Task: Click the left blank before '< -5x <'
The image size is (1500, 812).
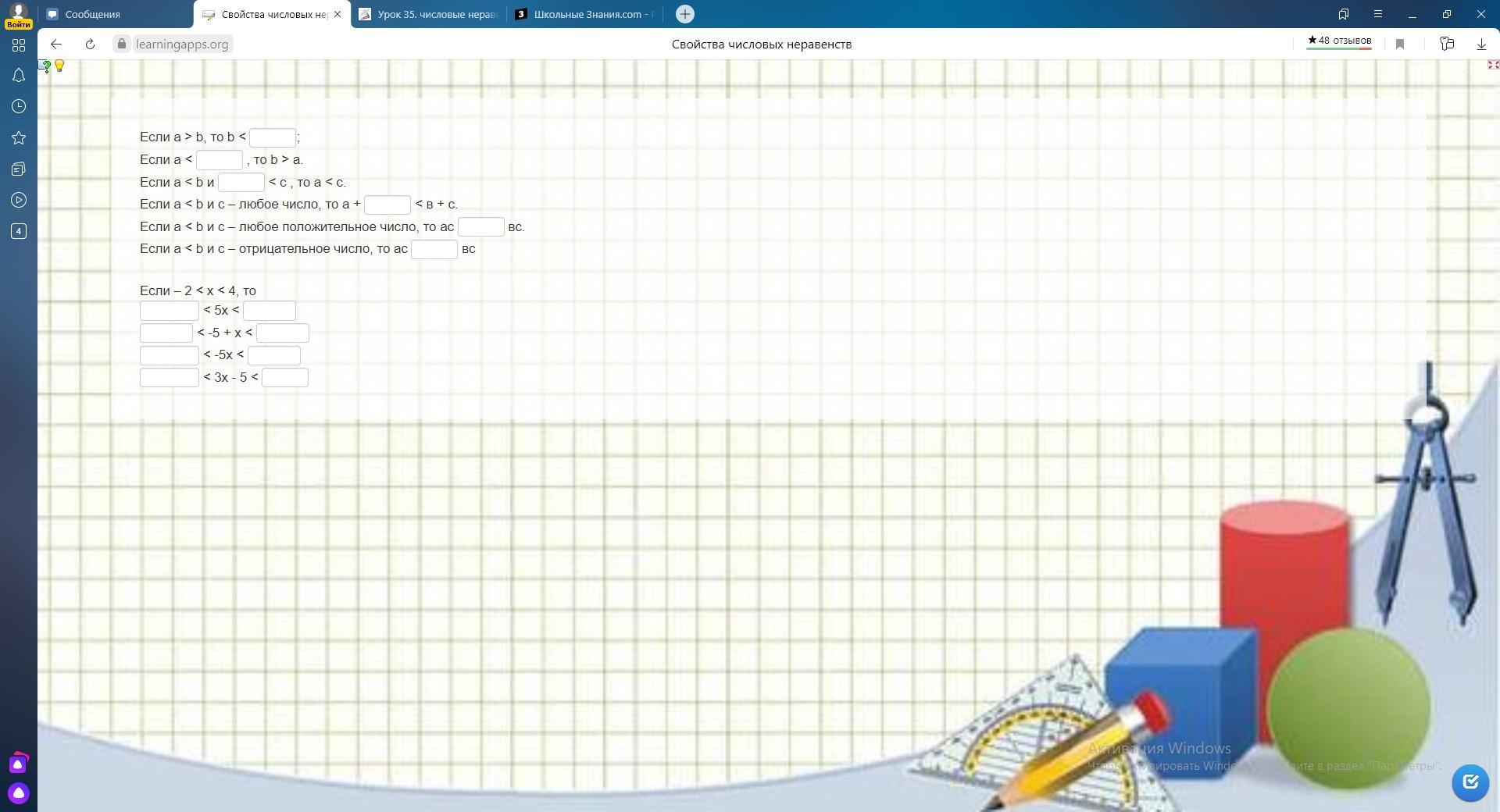Action: [170, 356]
